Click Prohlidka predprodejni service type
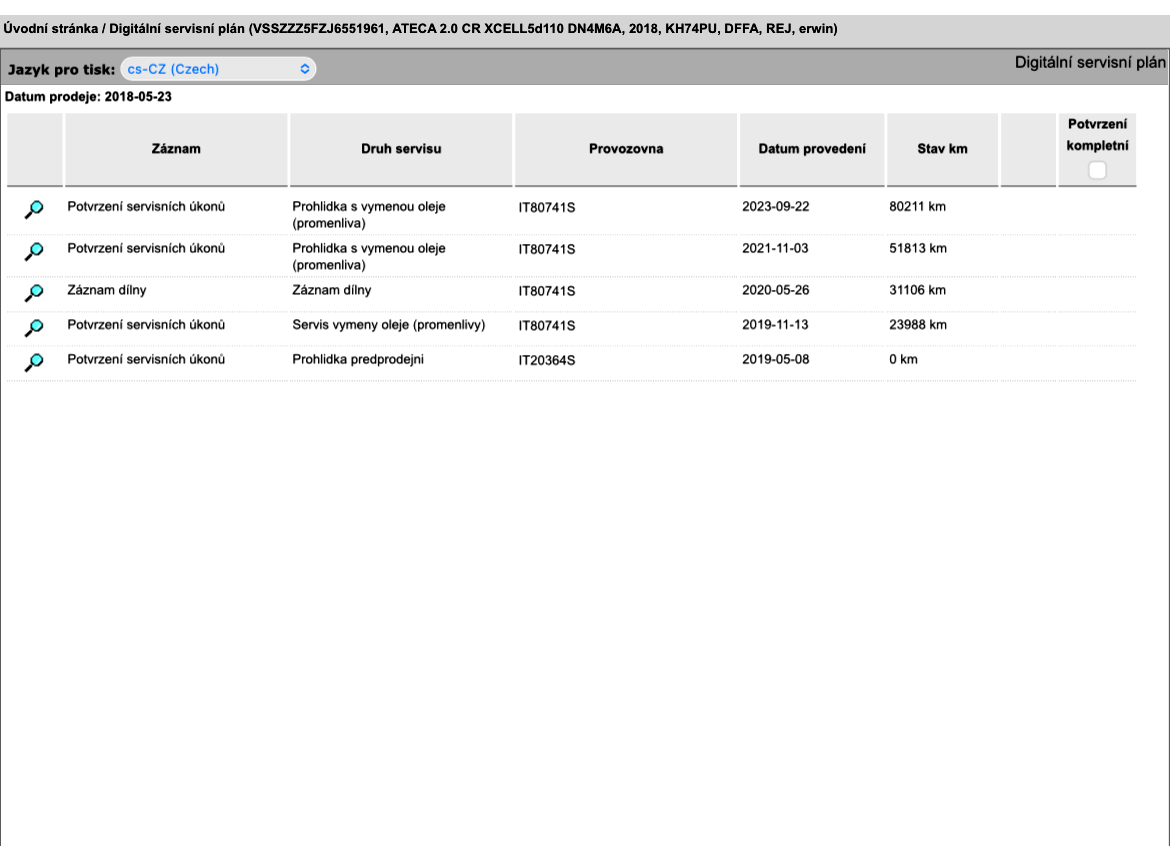 [x=358, y=359]
